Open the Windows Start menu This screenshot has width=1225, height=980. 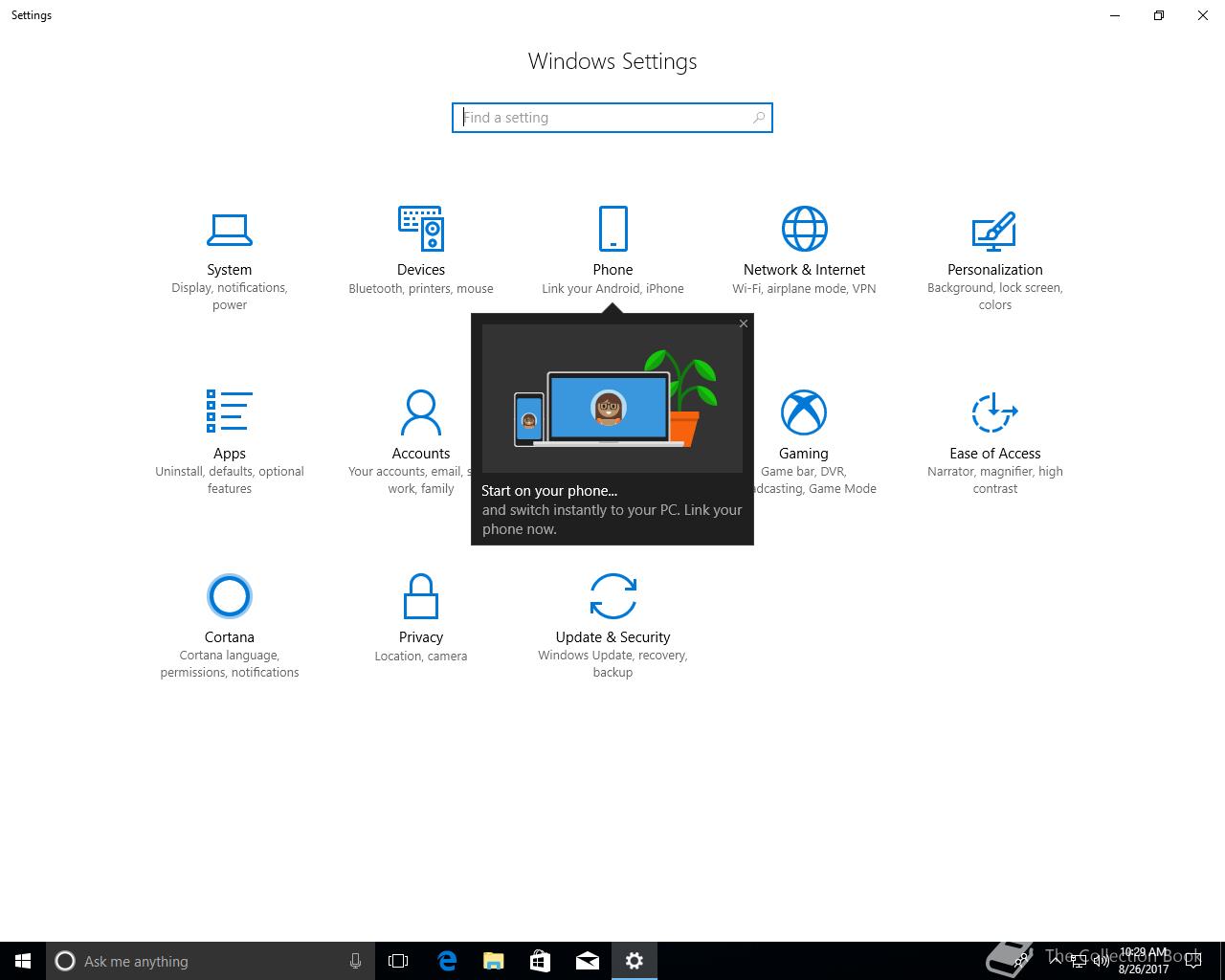tap(23, 961)
